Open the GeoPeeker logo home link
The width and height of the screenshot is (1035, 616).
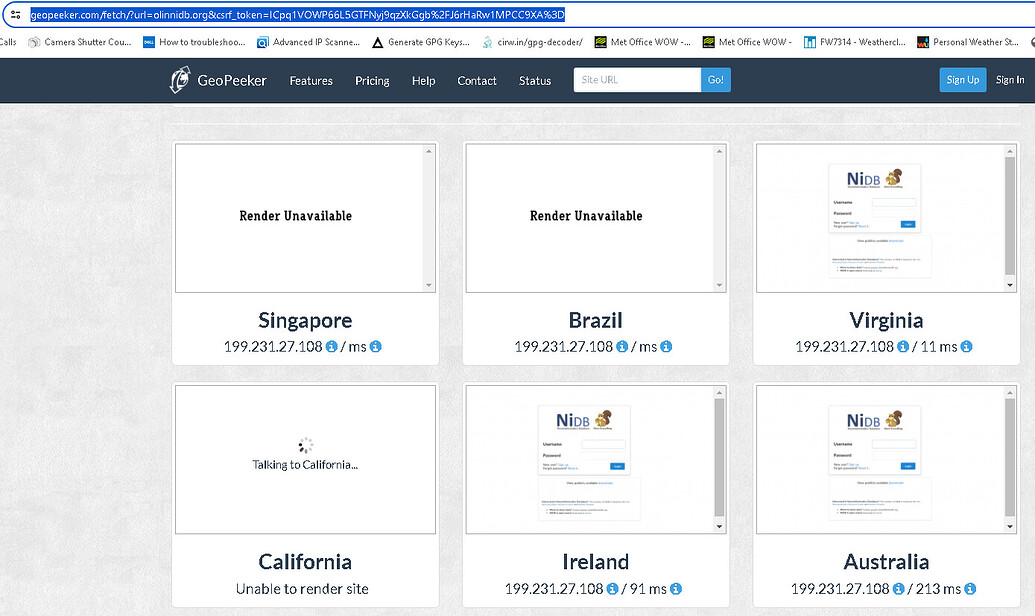click(218, 80)
